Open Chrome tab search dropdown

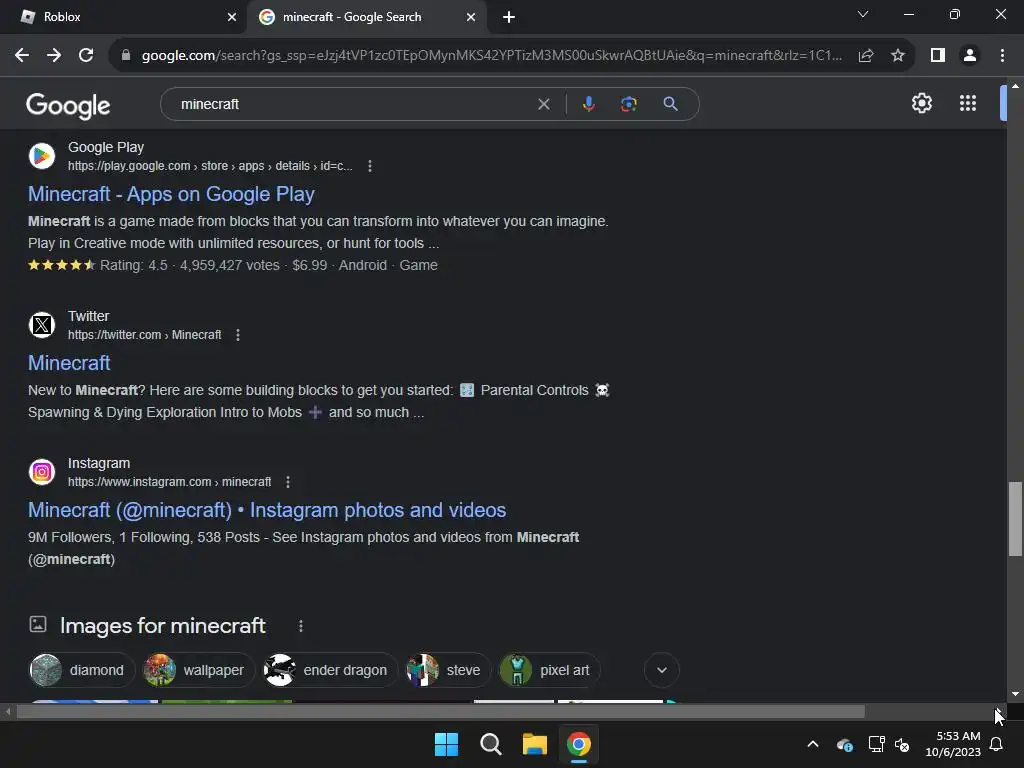point(863,14)
